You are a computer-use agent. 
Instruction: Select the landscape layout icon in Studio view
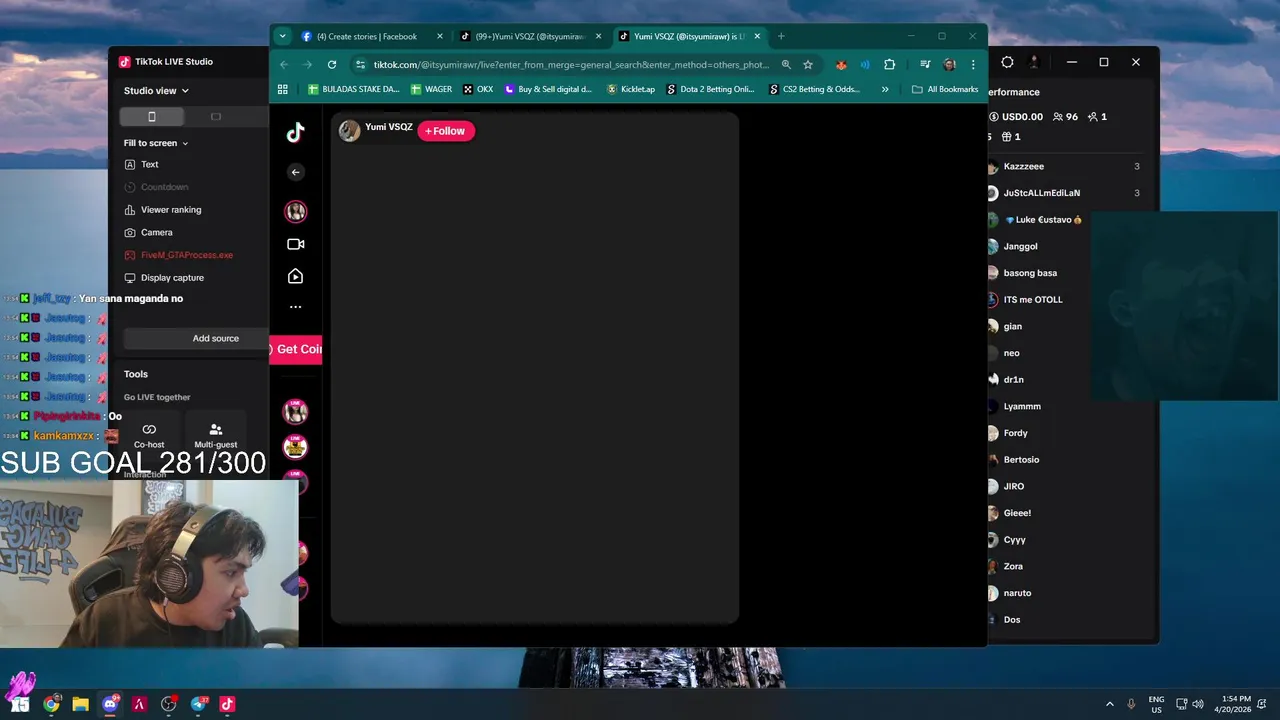[x=215, y=117]
